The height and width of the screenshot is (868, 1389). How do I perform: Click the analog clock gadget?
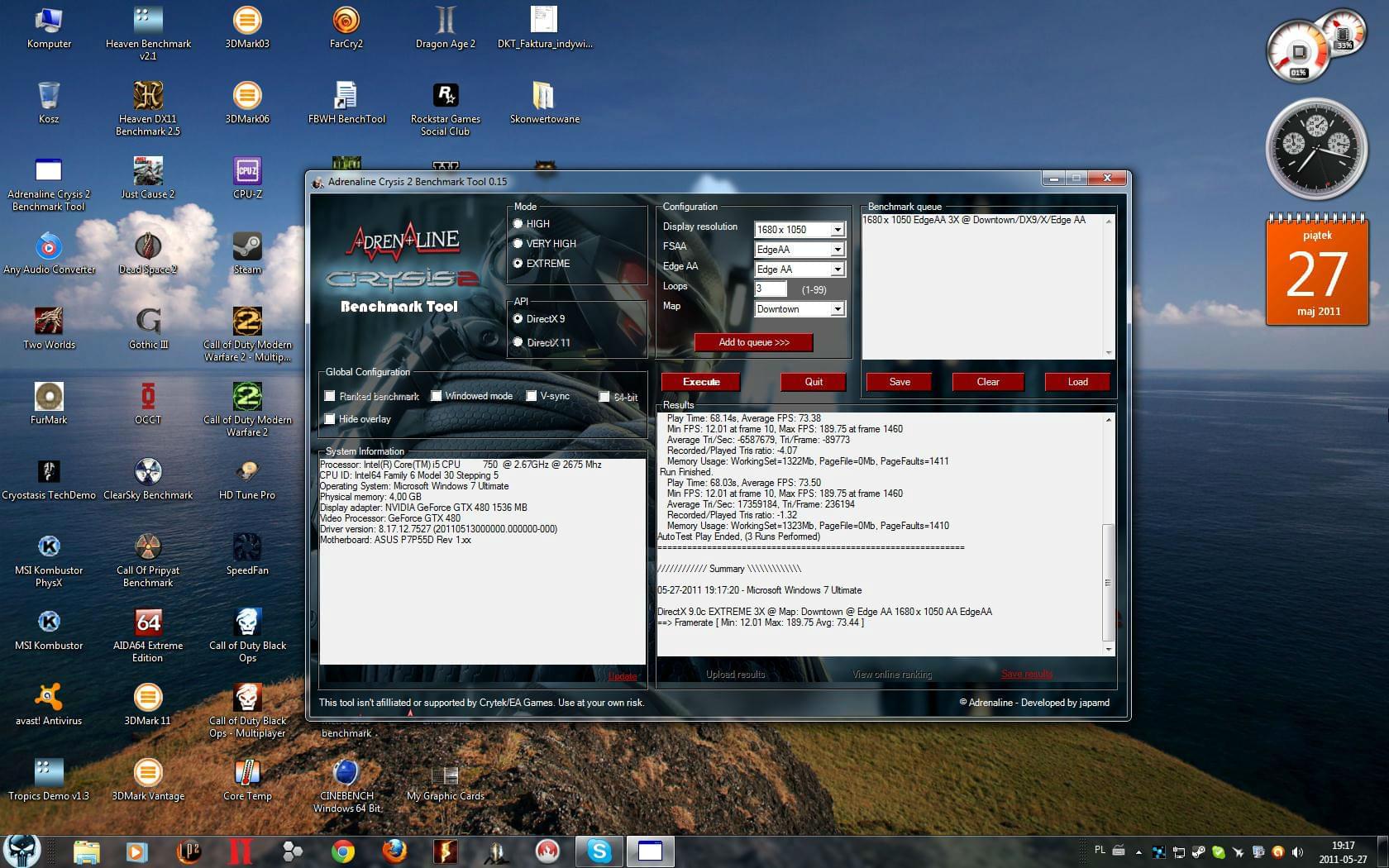click(1316, 148)
